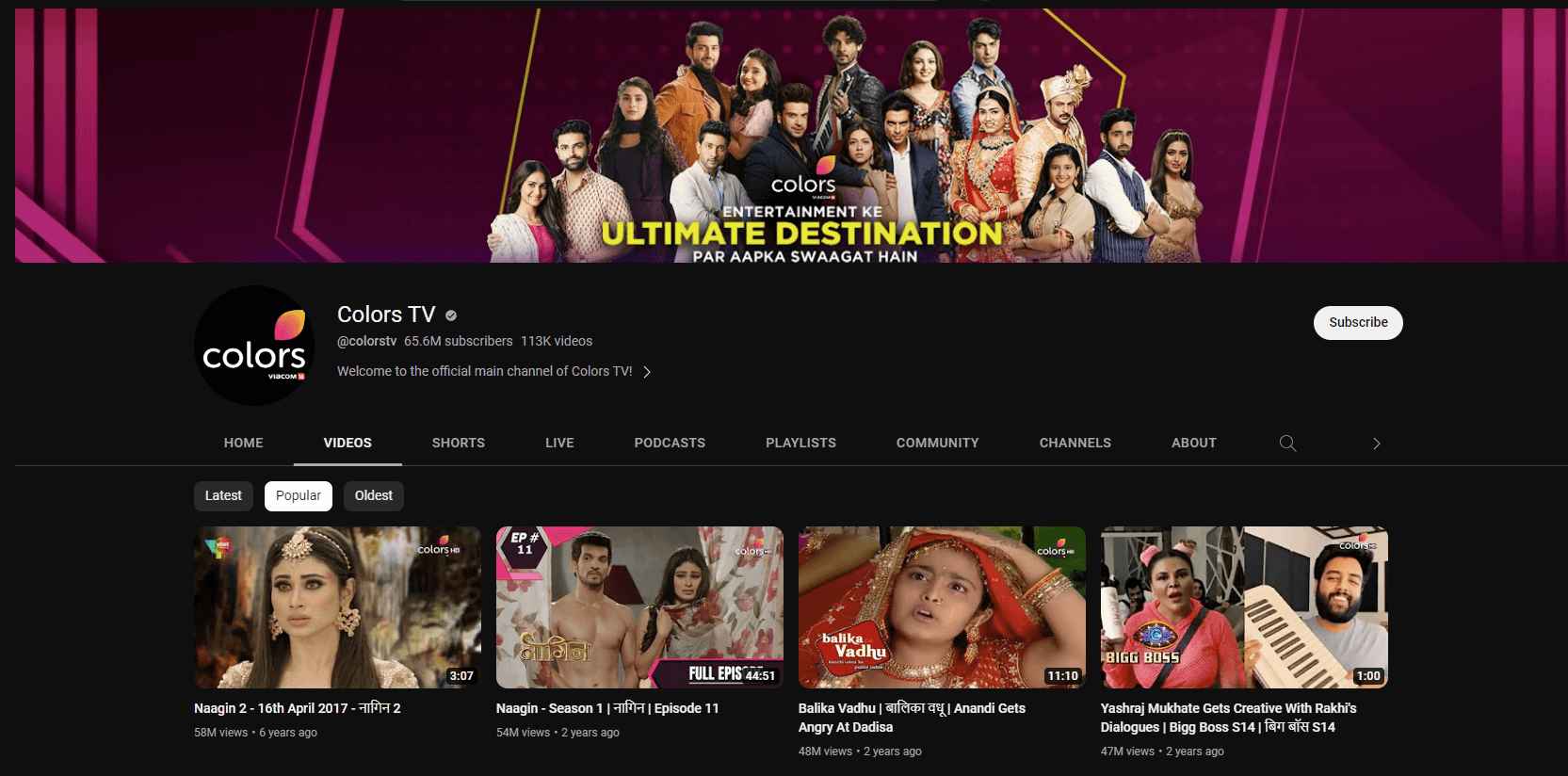
Task: Open the Podcasts tab
Action: click(670, 443)
